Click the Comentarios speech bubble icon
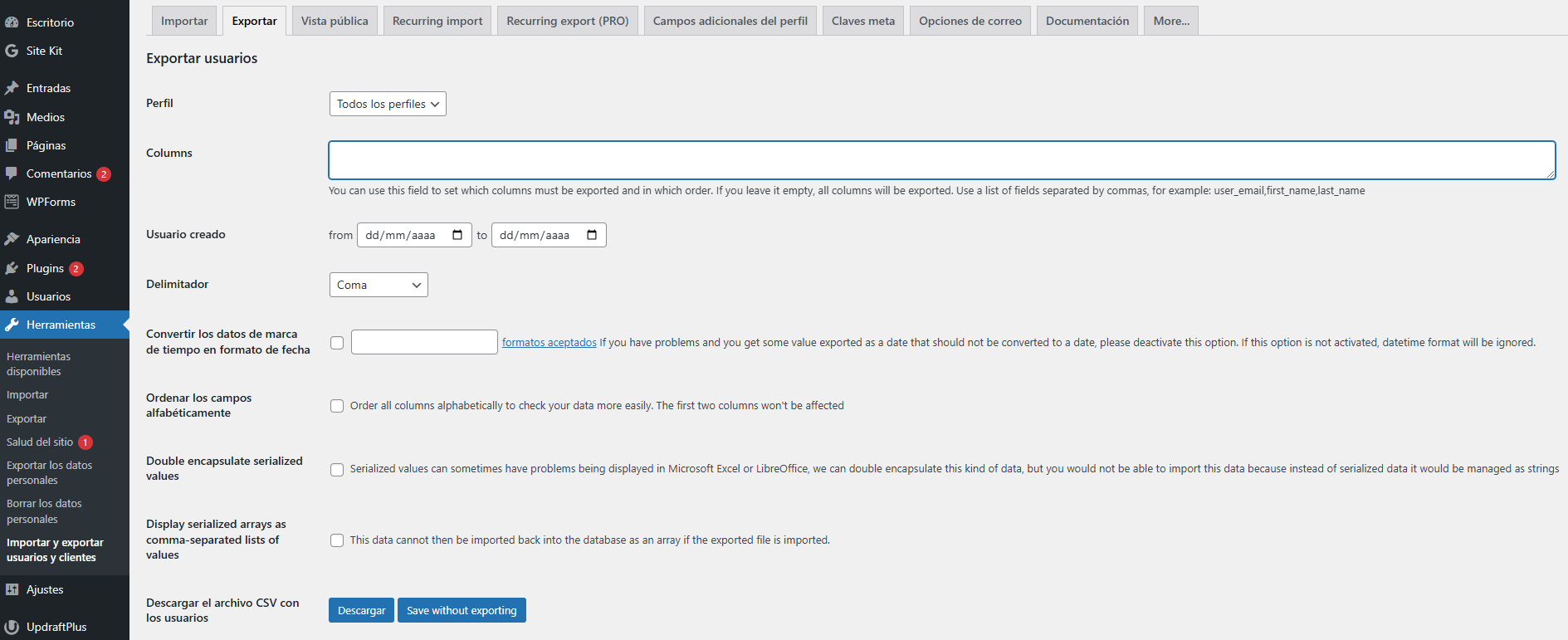 tap(12, 173)
